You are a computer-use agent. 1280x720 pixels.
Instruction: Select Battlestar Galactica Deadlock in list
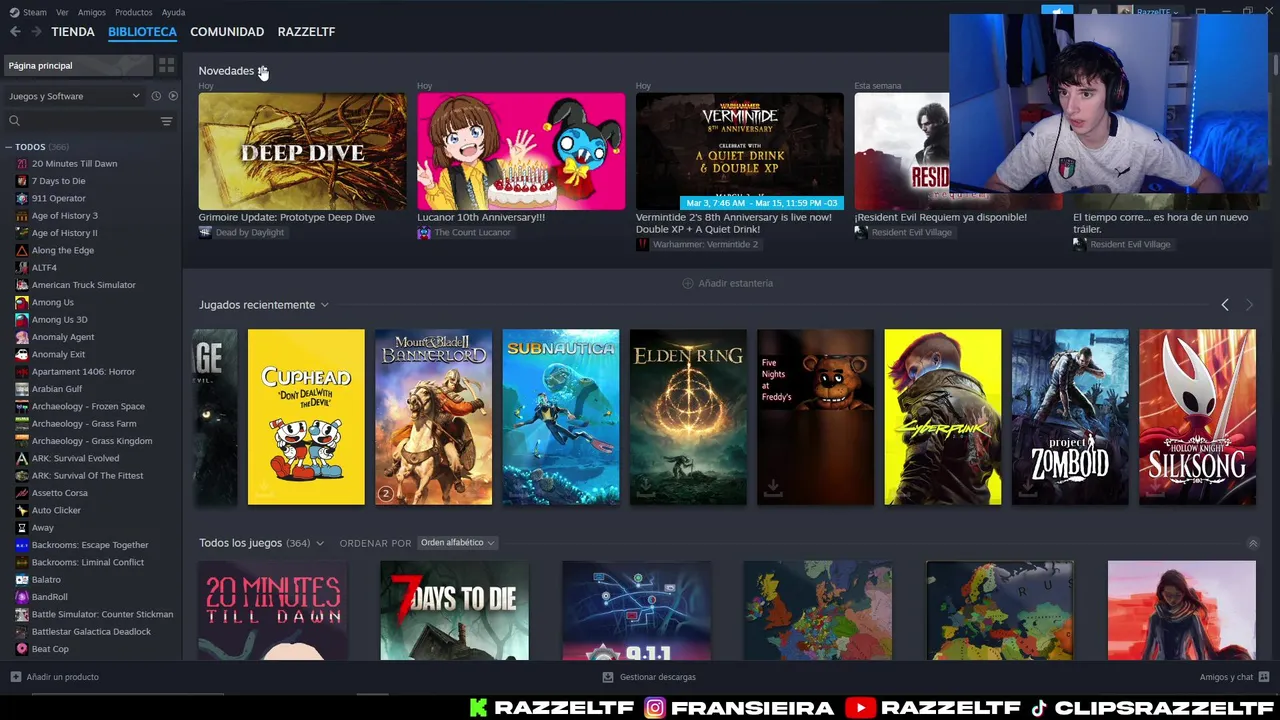pyautogui.click(x=91, y=632)
